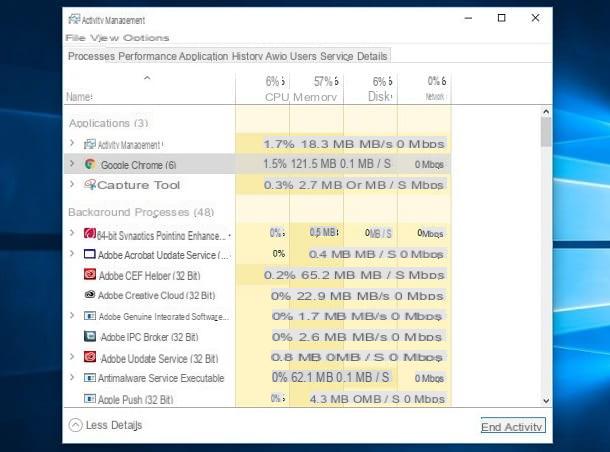Select Adobe CEF Helper (32 Bit) row
This screenshot has height=452, width=610.
point(258,275)
